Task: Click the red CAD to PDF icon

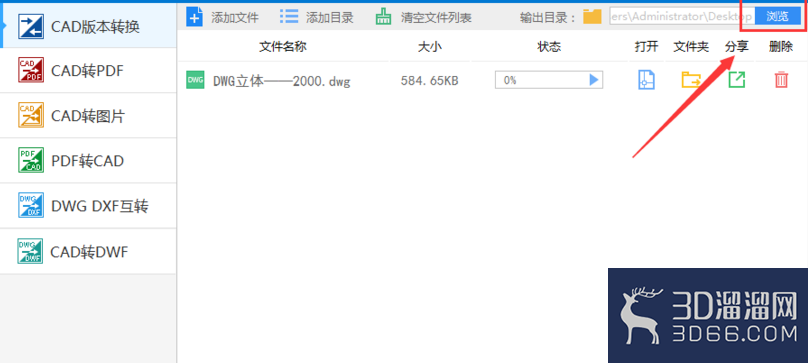Action: [31, 71]
